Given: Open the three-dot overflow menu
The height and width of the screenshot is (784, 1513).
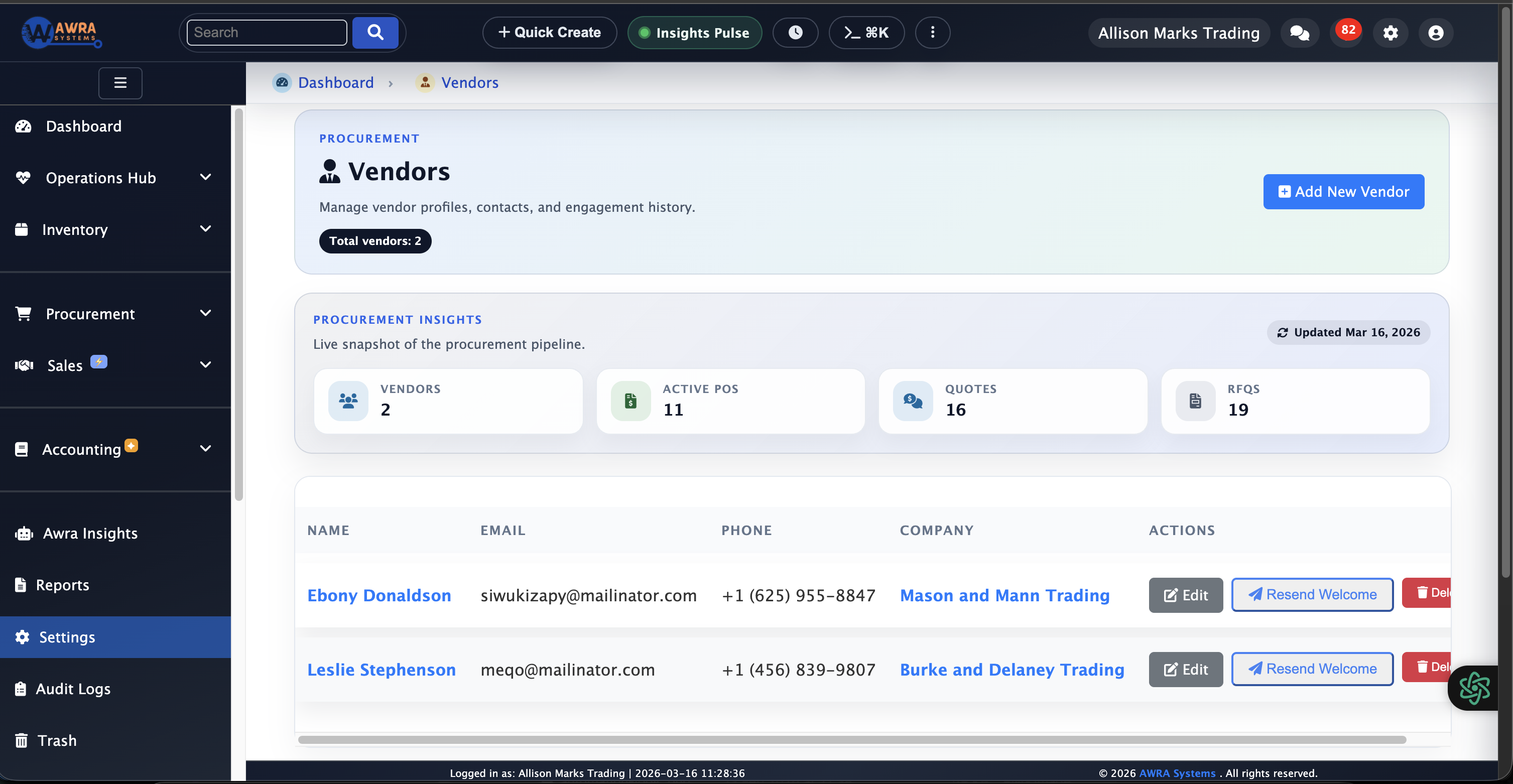Looking at the screenshot, I should pyautogui.click(x=932, y=32).
